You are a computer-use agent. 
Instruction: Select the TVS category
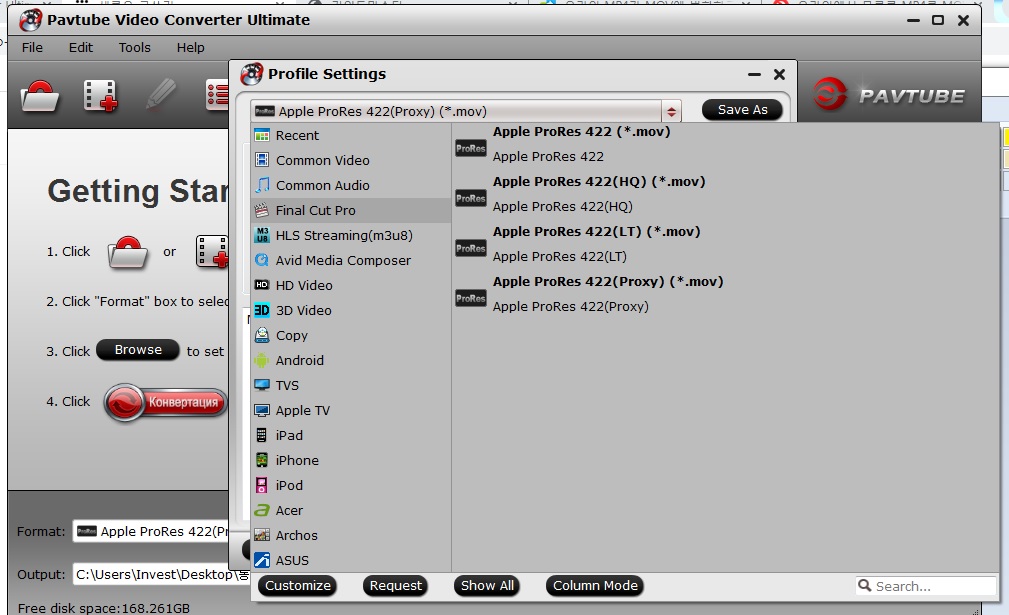point(351,385)
